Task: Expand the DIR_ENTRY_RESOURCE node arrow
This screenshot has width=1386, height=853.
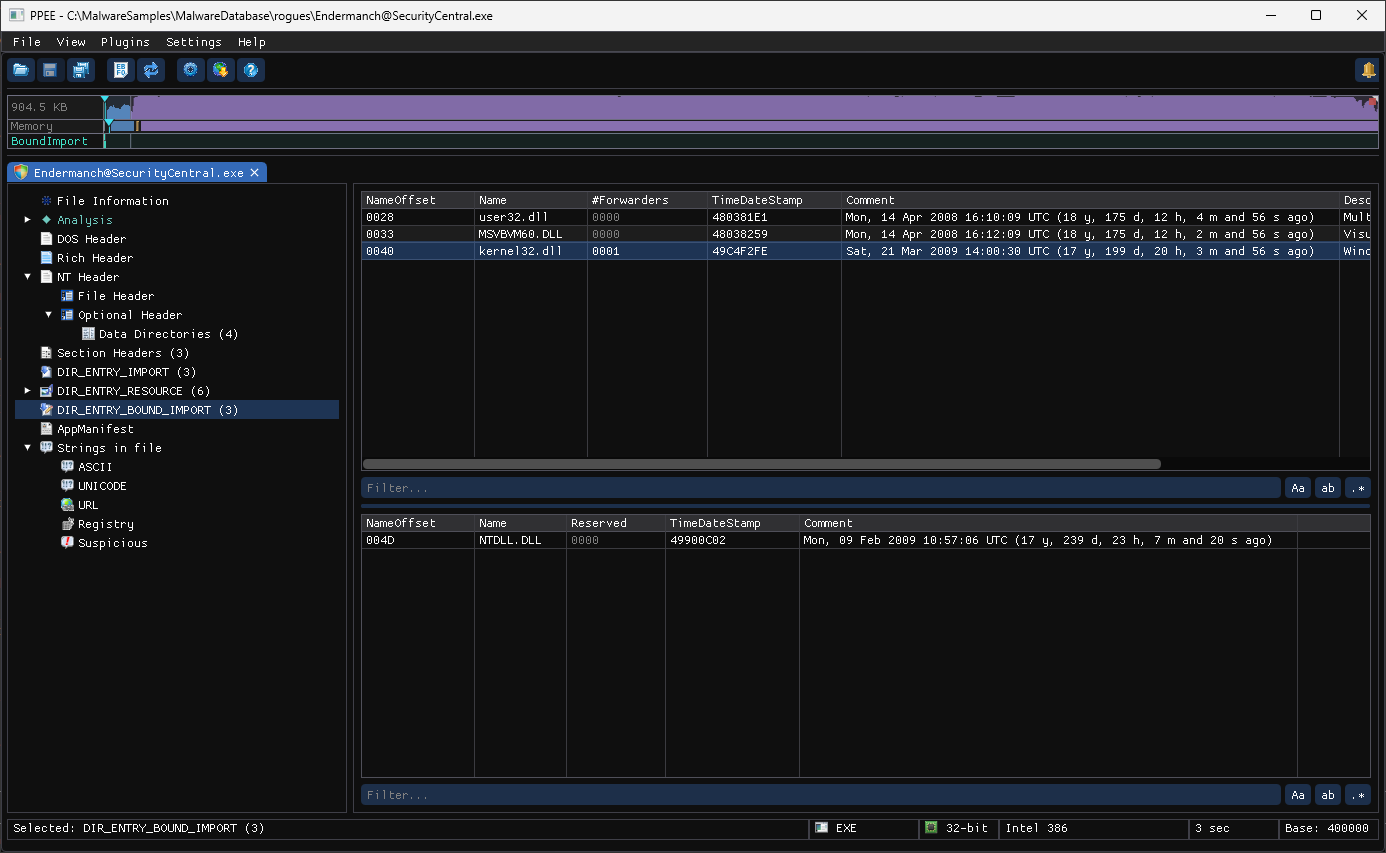Action: (28, 391)
